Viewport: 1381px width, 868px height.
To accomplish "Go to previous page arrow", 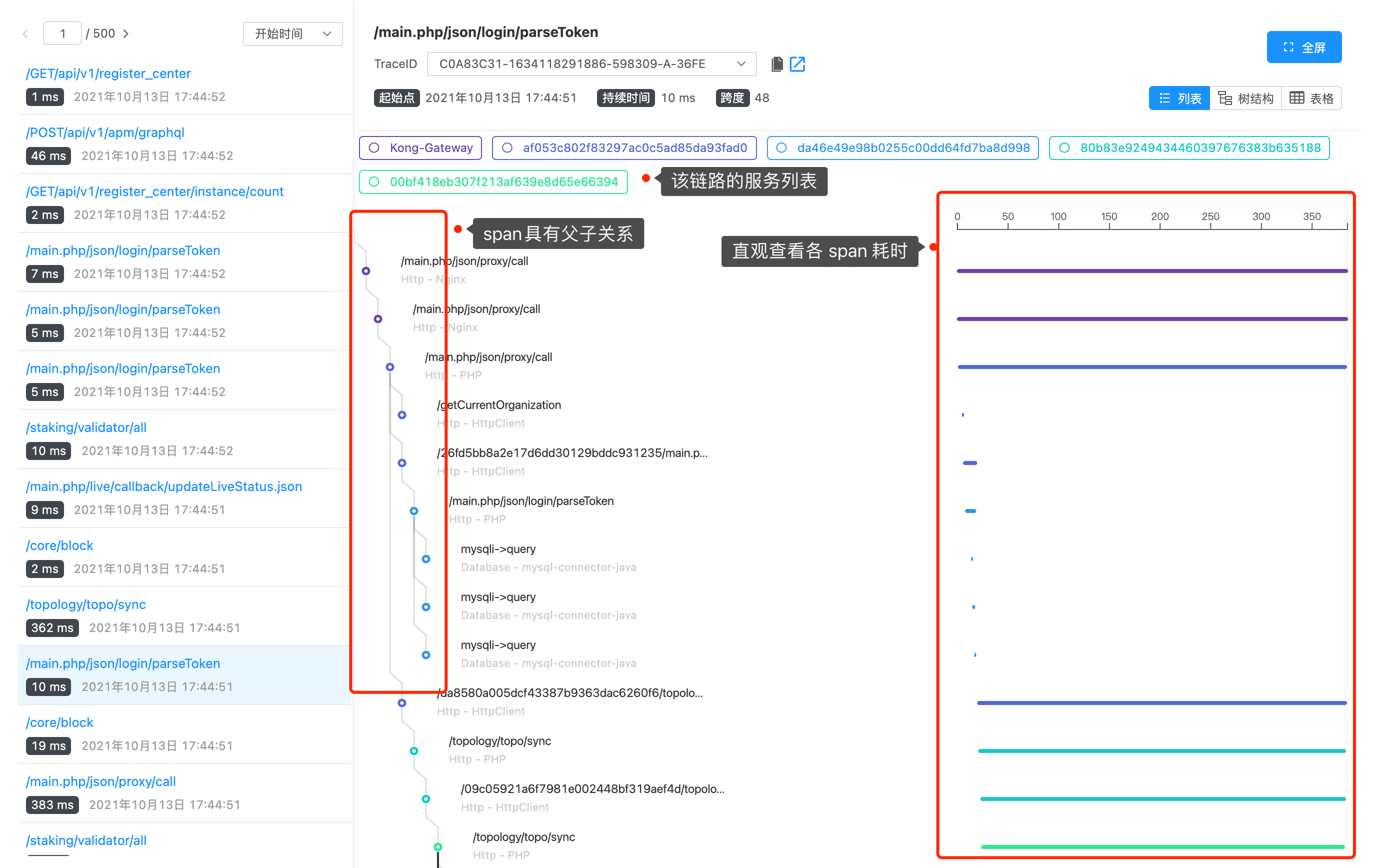I will [x=25, y=34].
